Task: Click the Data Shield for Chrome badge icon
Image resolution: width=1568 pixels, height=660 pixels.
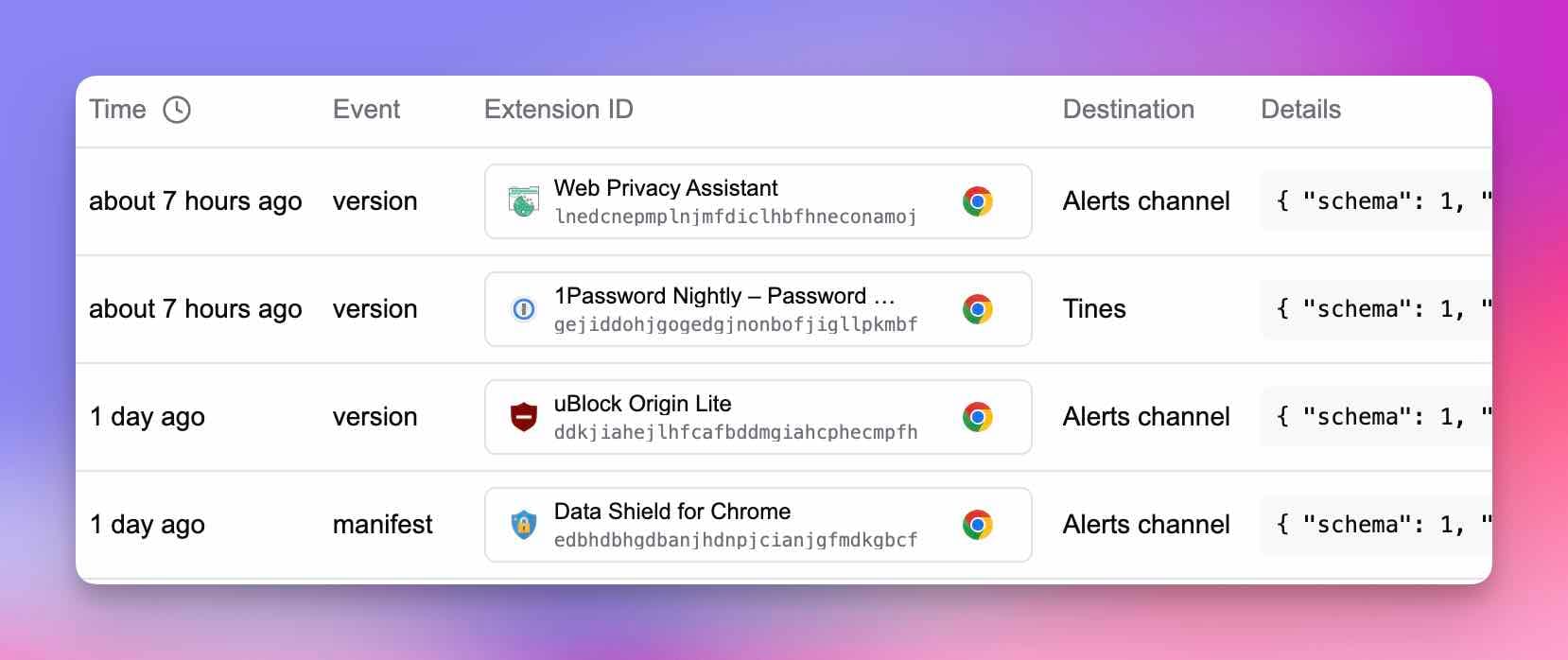Action: (523, 525)
